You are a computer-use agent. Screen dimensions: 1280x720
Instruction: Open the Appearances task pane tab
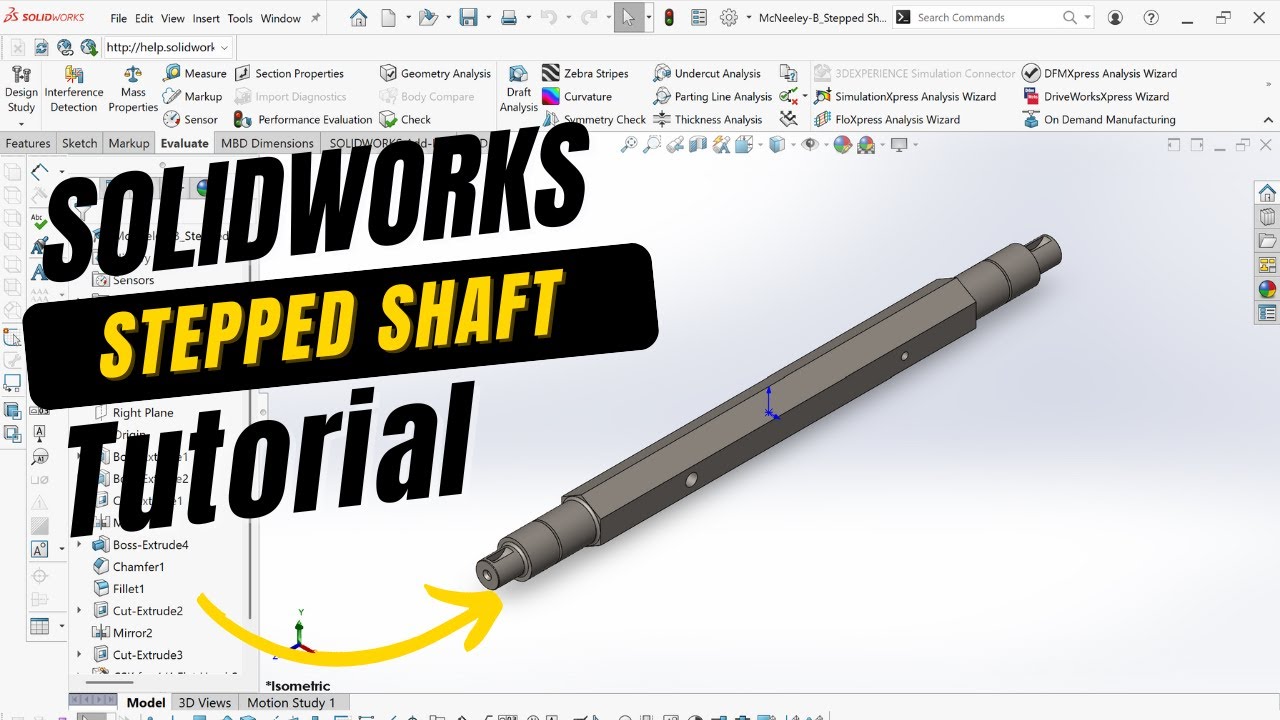coord(1267,289)
